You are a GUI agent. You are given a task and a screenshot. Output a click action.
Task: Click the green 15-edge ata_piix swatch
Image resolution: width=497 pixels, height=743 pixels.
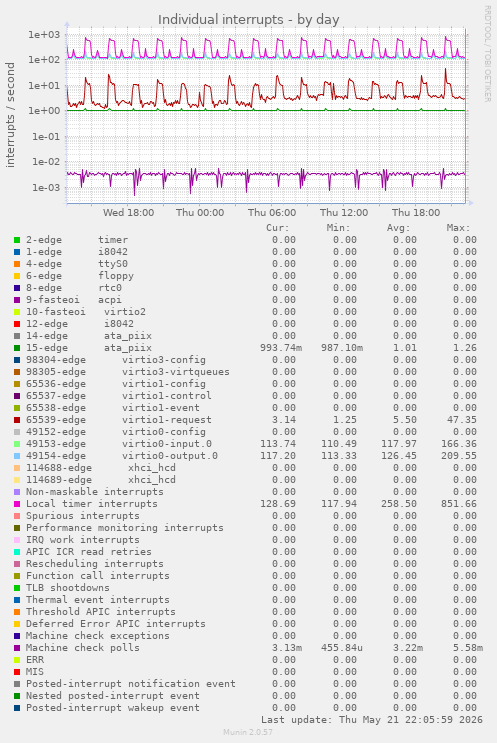point(17,348)
